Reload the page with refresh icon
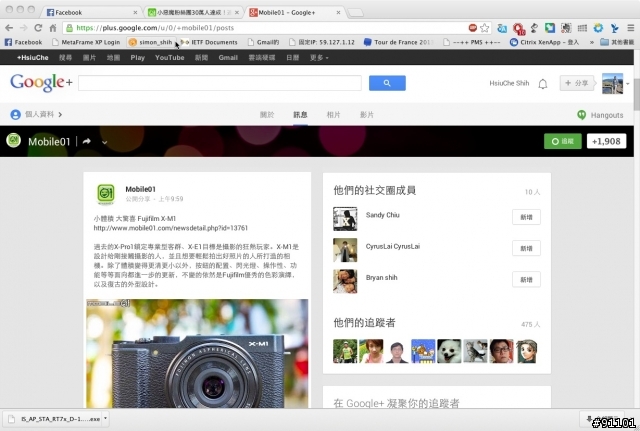 coord(38,28)
